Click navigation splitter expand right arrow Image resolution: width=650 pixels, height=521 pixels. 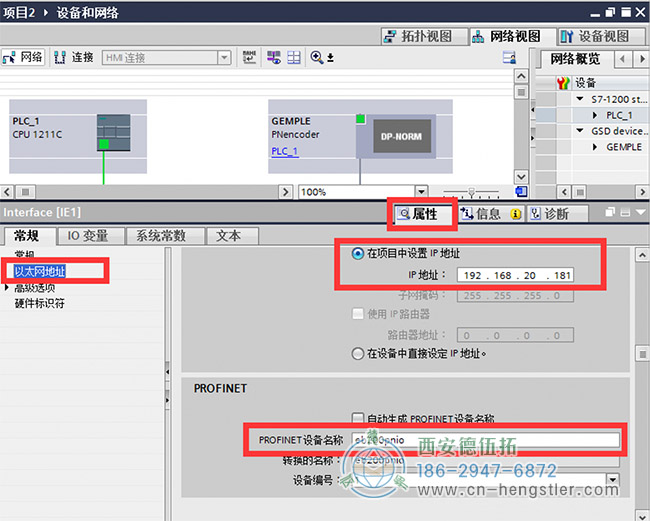click(x=167, y=400)
